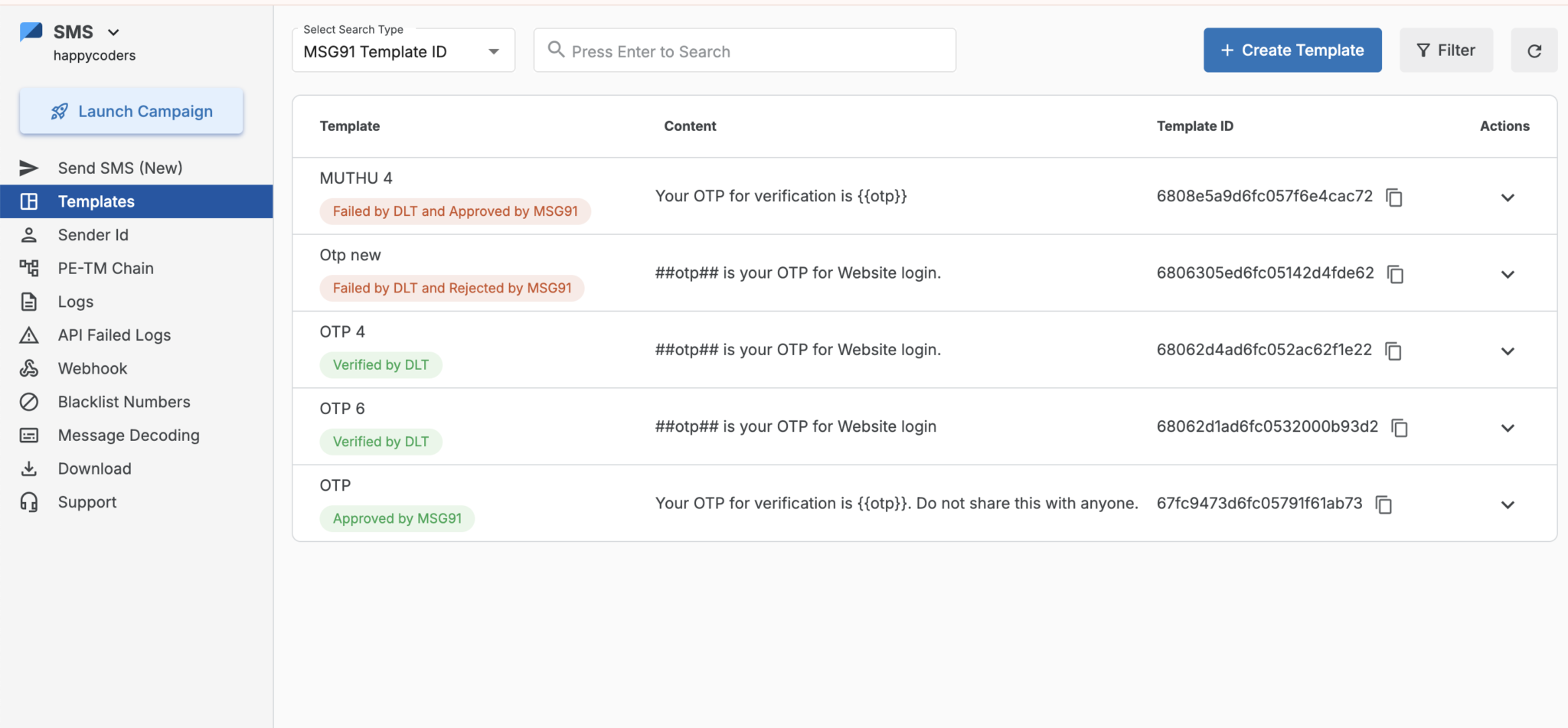Screen dimensions: 1568x728
Task: Click the SMS logo icon
Action: click(x=31, y=31)
